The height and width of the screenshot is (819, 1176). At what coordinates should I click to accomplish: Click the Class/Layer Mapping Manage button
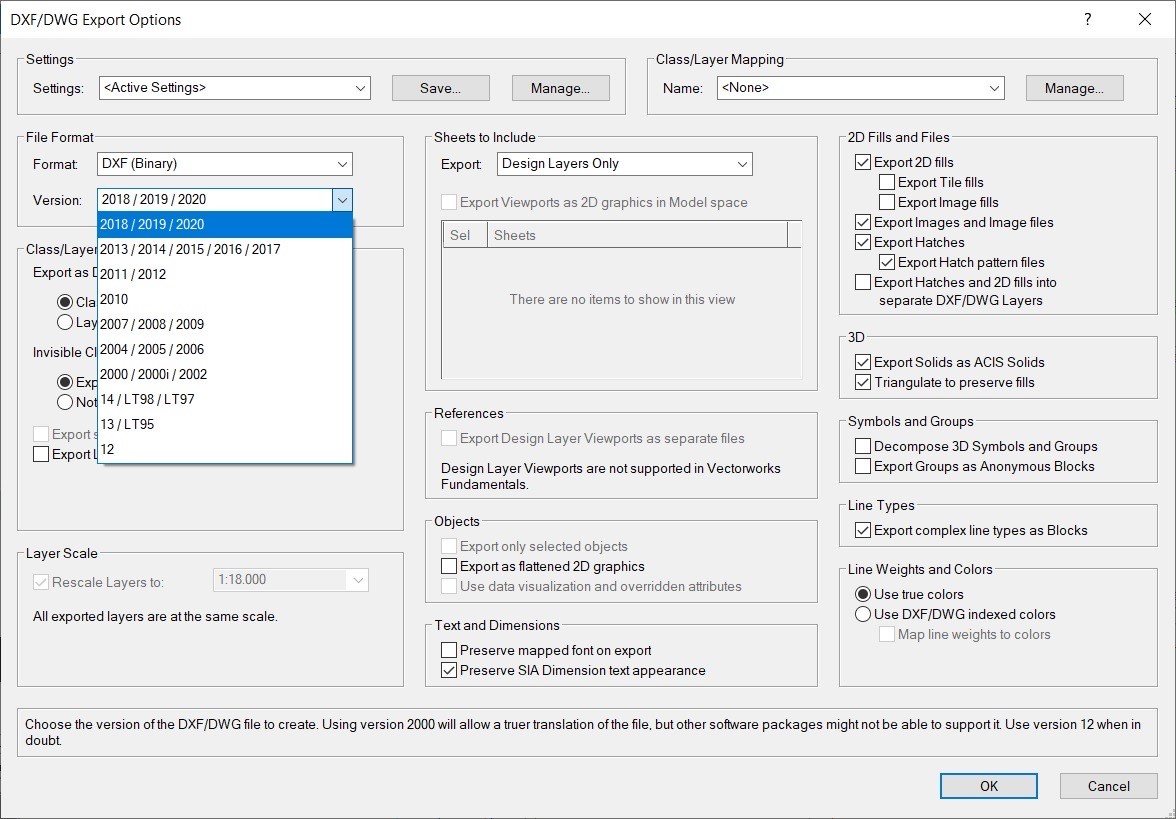click(1074, 88)
